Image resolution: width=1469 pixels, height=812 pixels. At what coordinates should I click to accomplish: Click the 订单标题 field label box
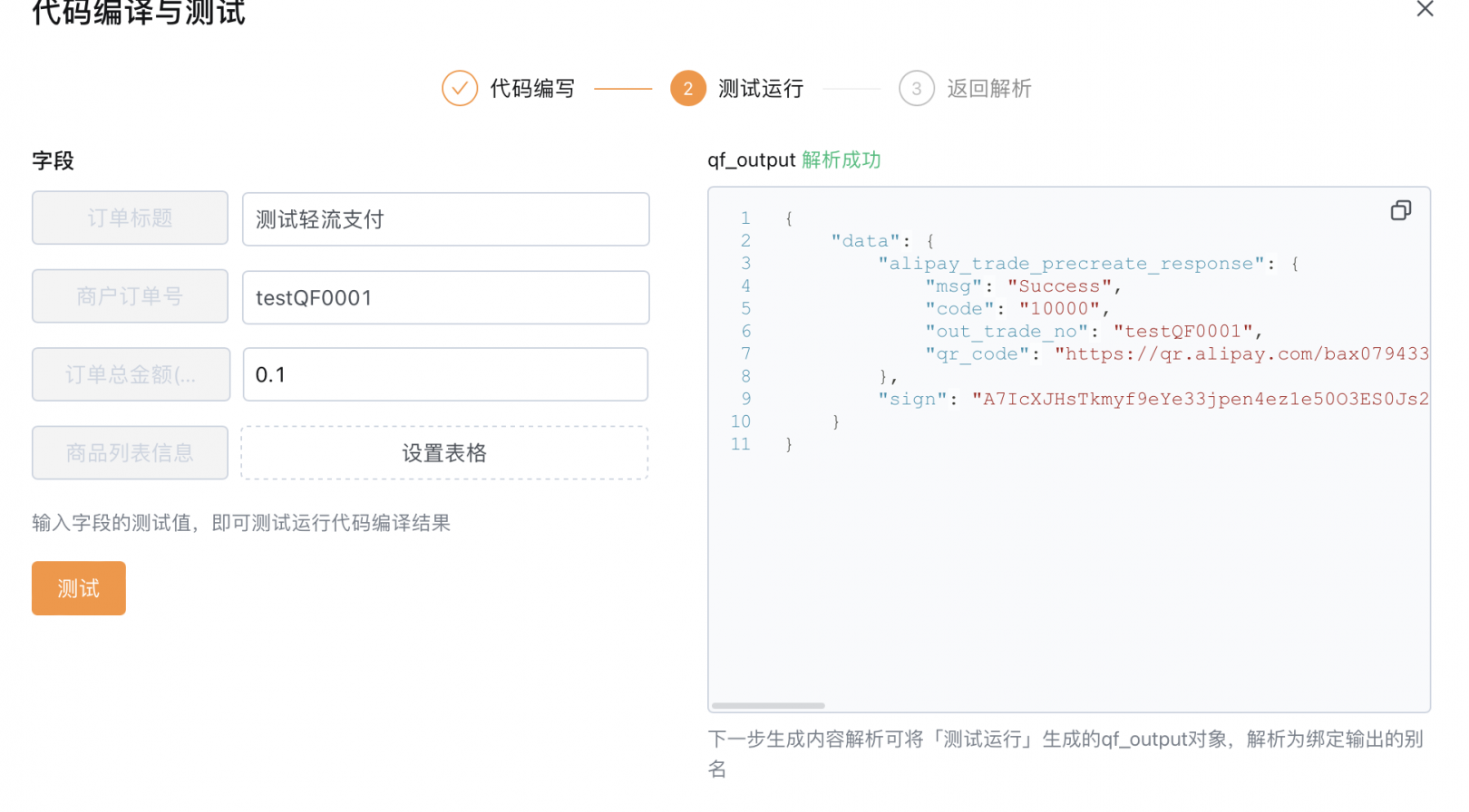130,218
